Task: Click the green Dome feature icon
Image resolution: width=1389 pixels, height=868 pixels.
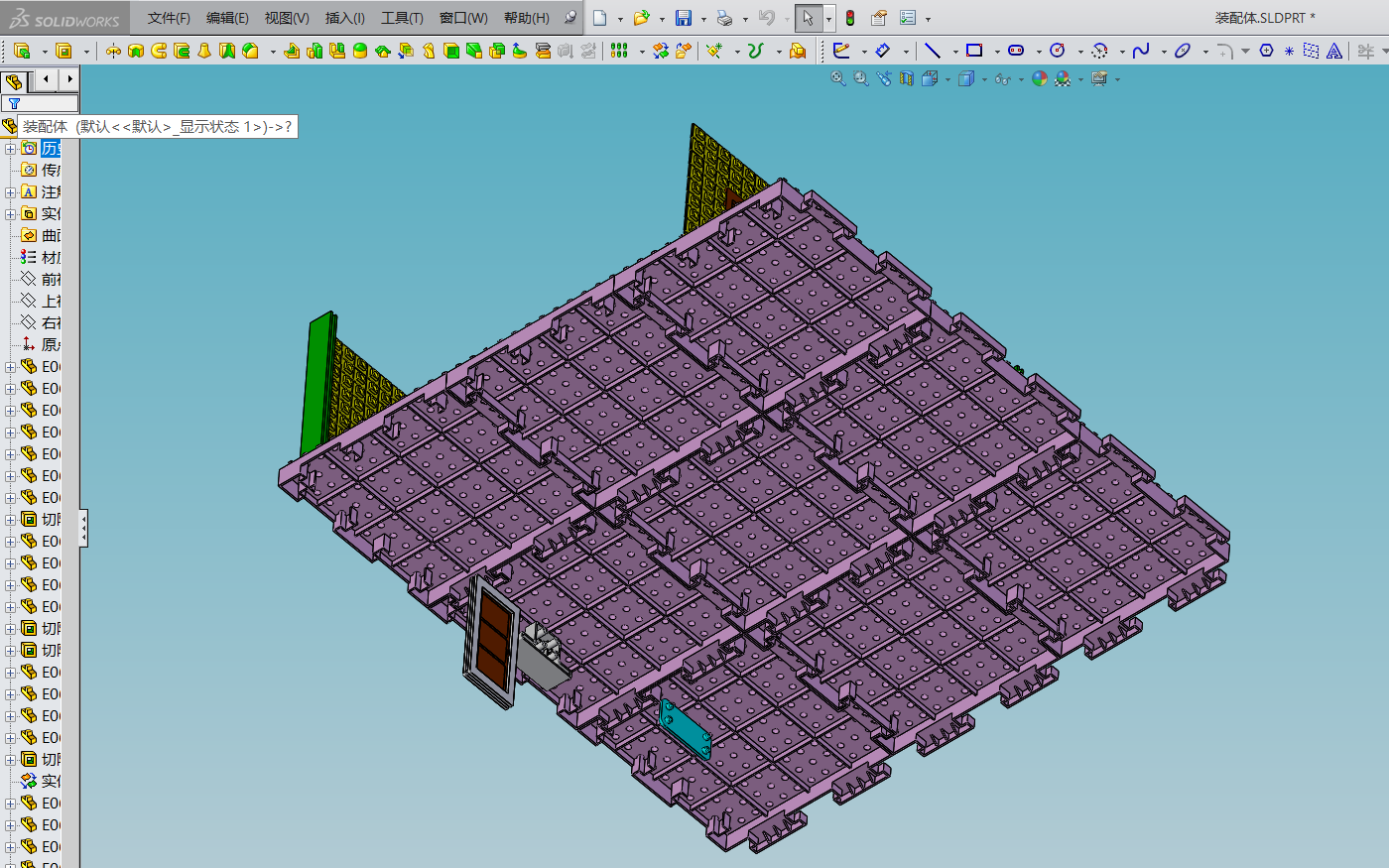Action: coord(360,51)
